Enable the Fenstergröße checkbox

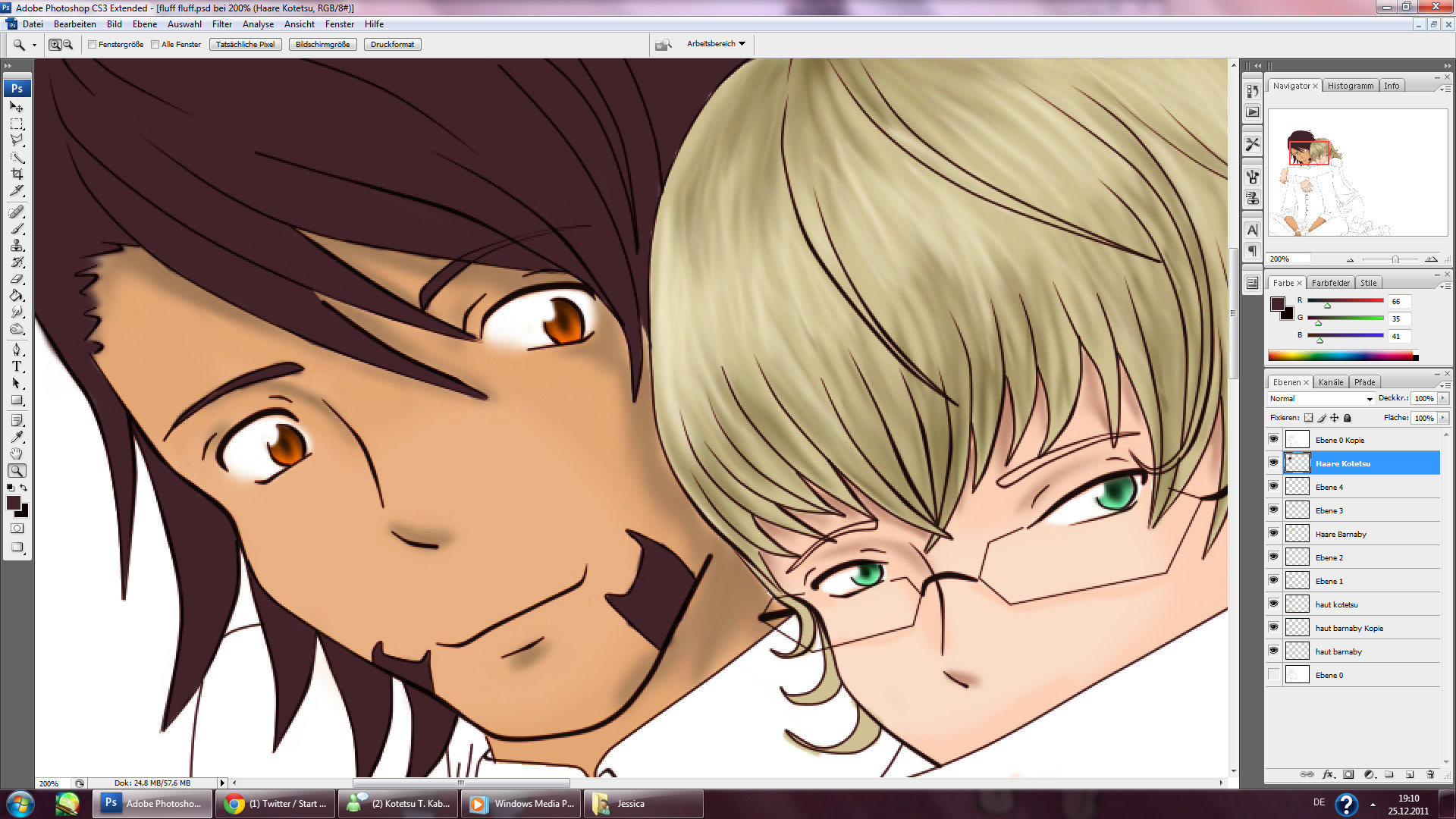(93, 45)
